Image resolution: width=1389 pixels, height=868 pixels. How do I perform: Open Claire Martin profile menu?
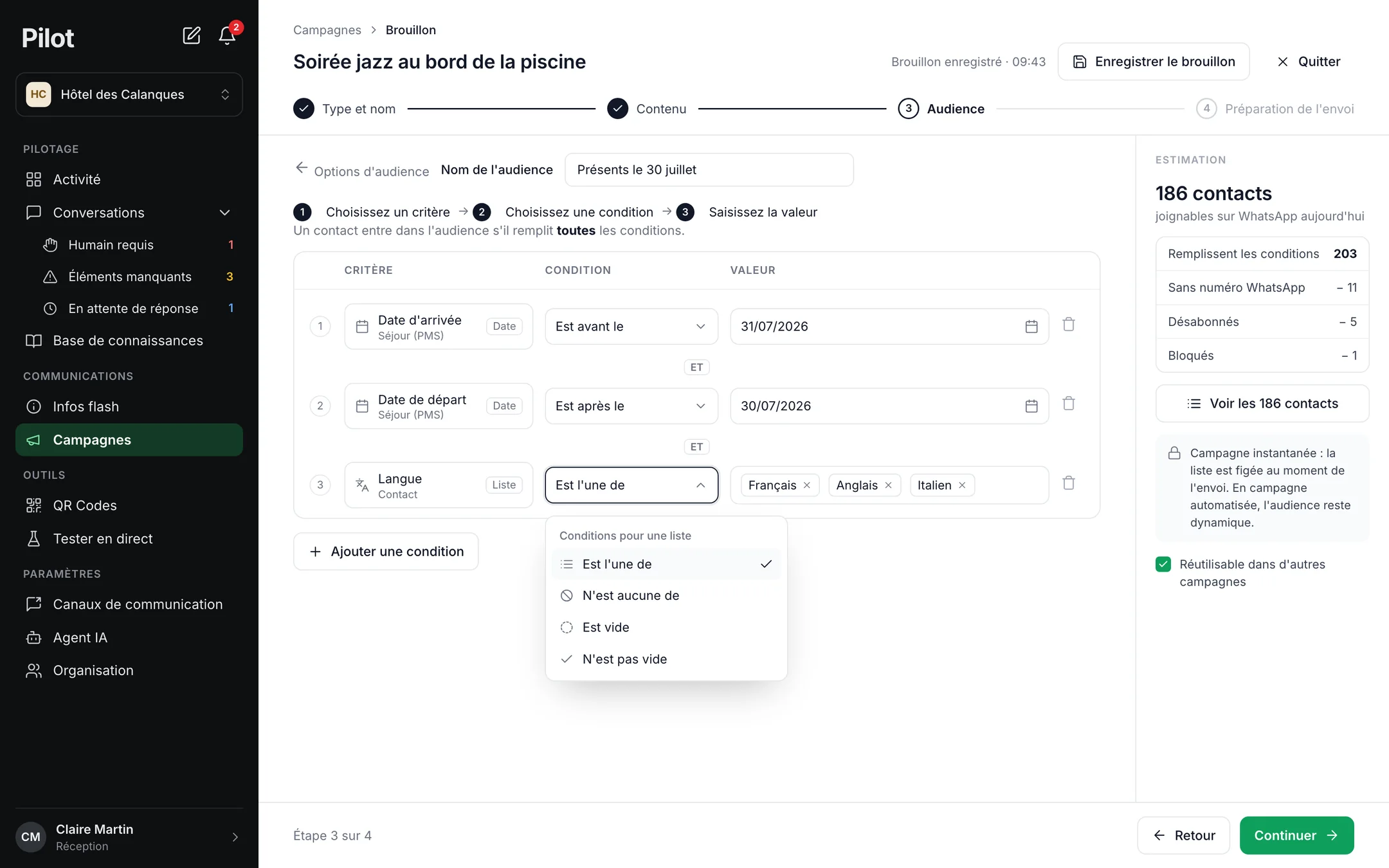tap(129, 837)
